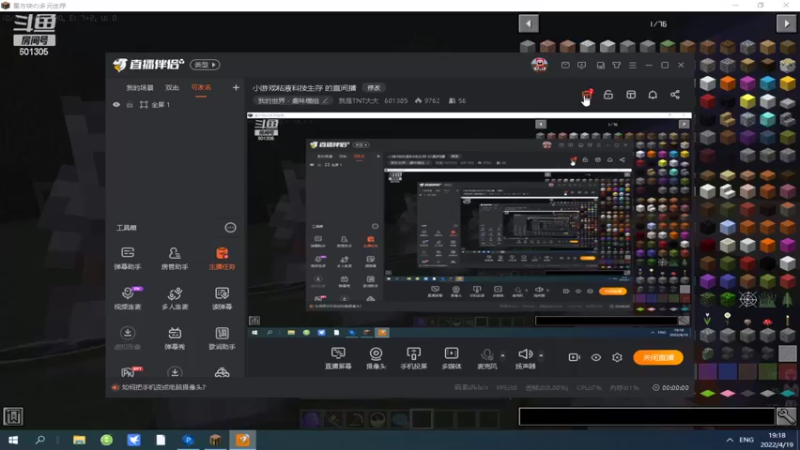Mute the 麦克风 microphone
This screenshot has width=800, height=450.
487,358
